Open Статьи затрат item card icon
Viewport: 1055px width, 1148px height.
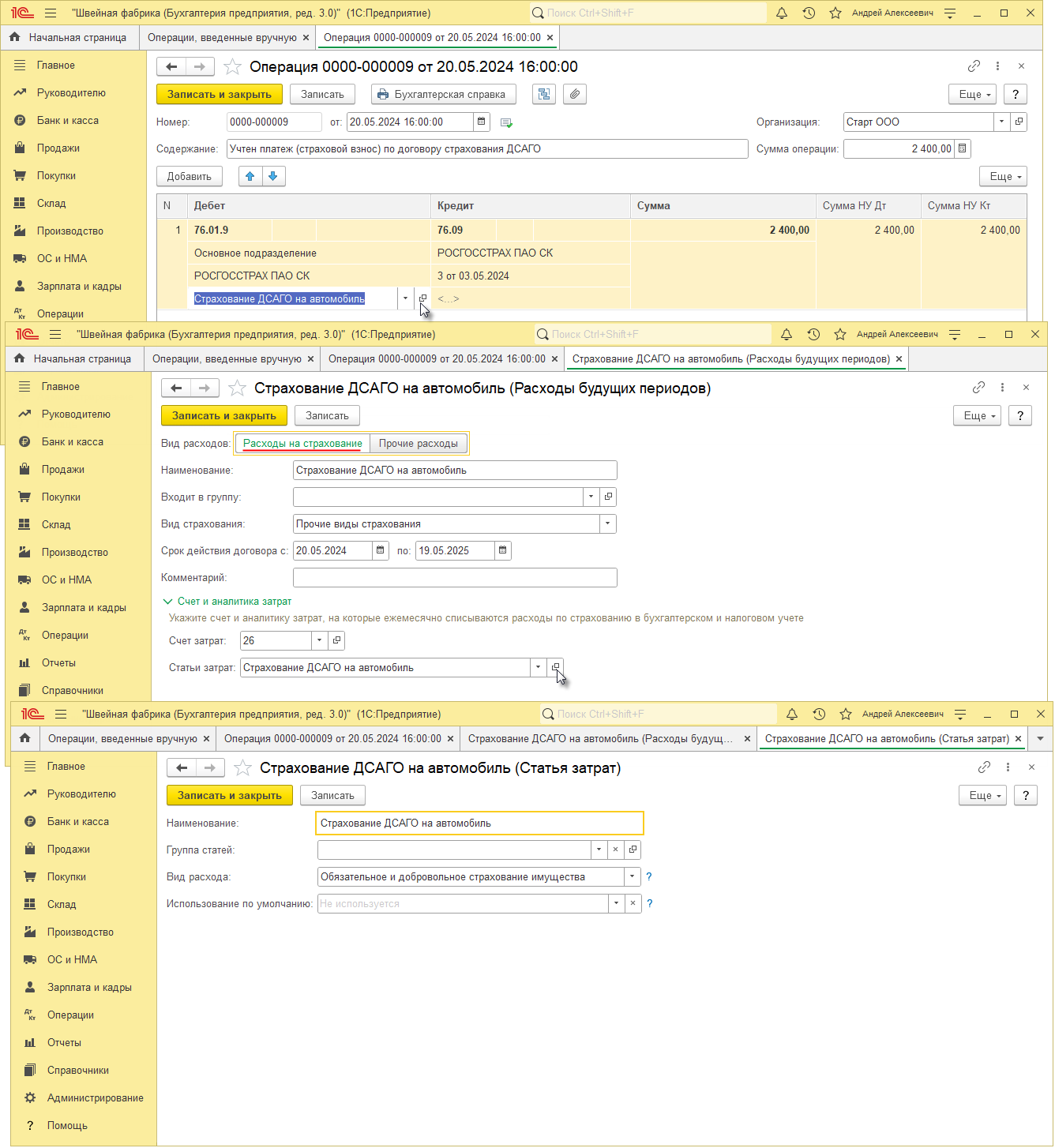click(x=555, y=667)
